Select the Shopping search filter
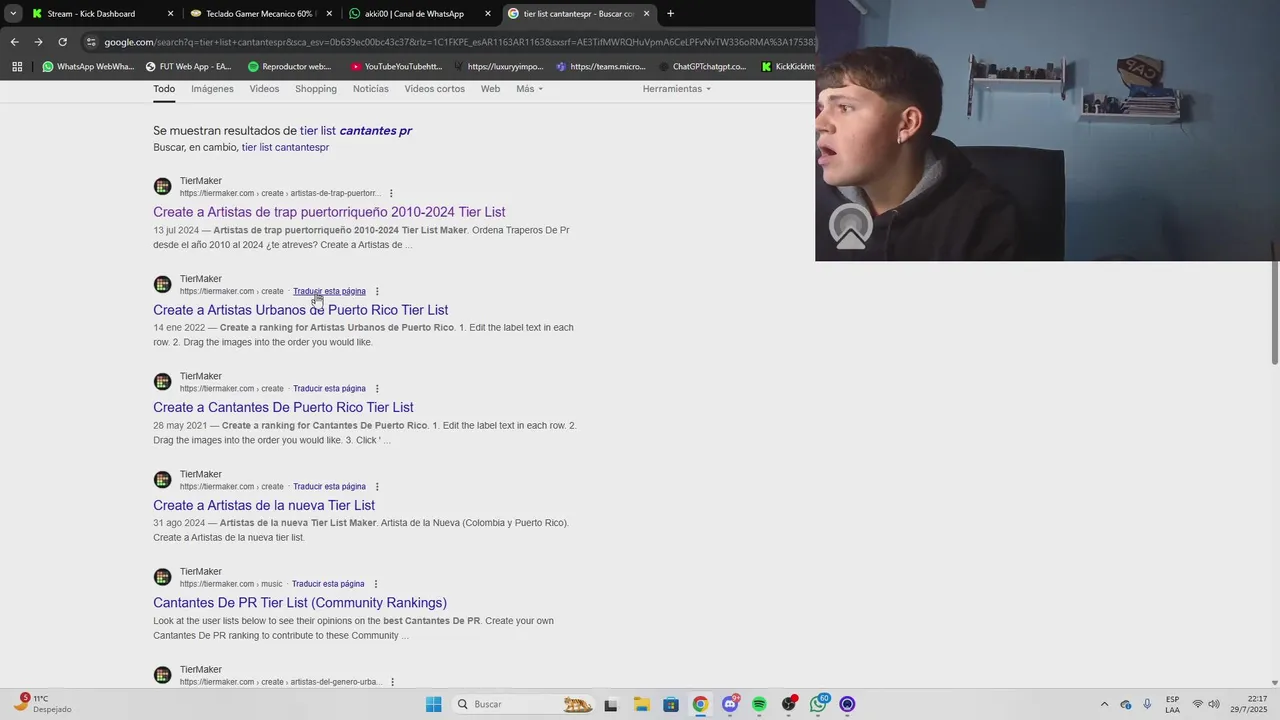 click(316, 89)
